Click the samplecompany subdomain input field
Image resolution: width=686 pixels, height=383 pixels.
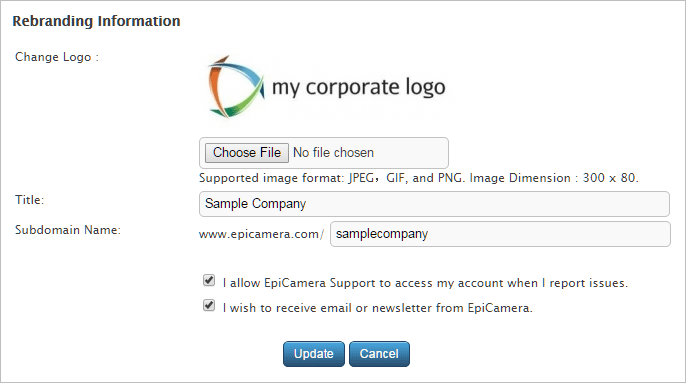point(500,234)
